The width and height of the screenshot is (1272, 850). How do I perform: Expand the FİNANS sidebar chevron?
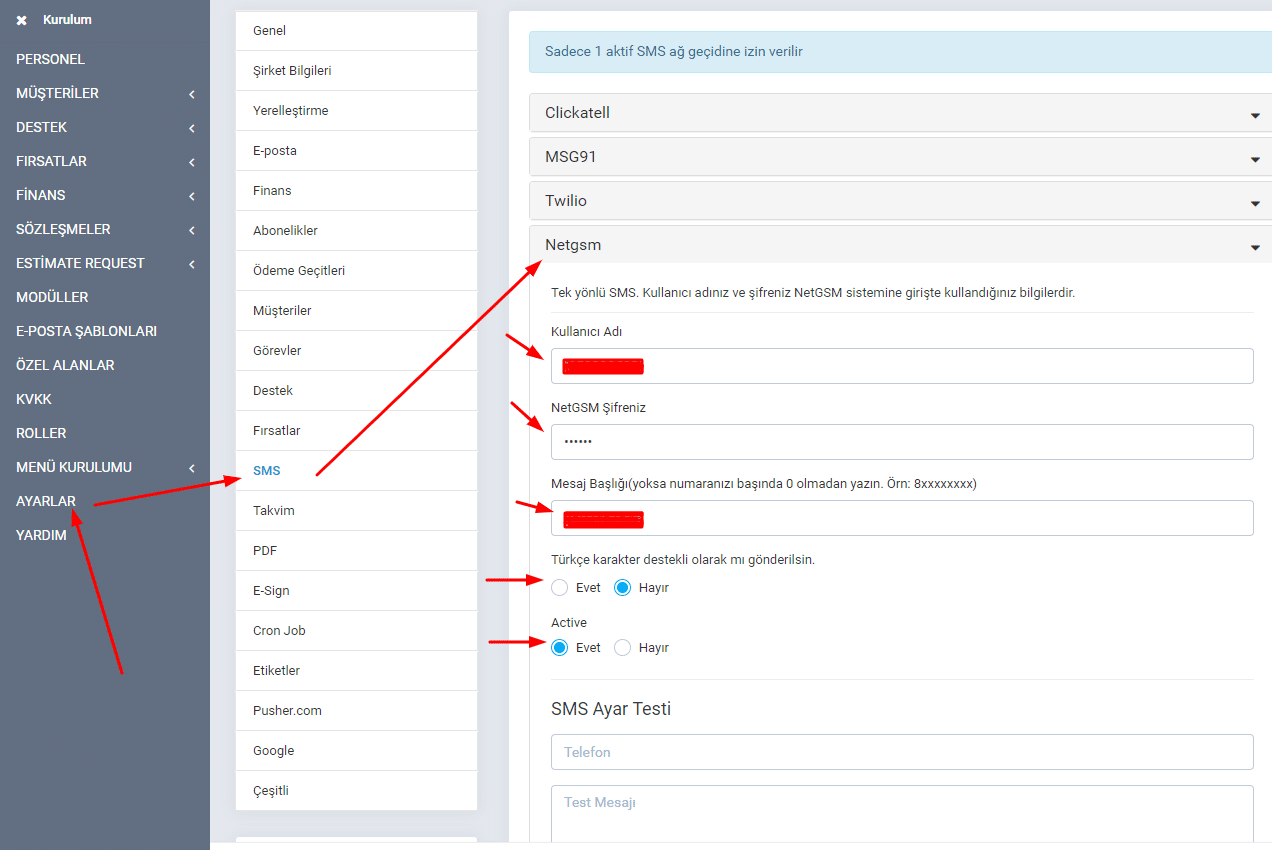point(191,196)
